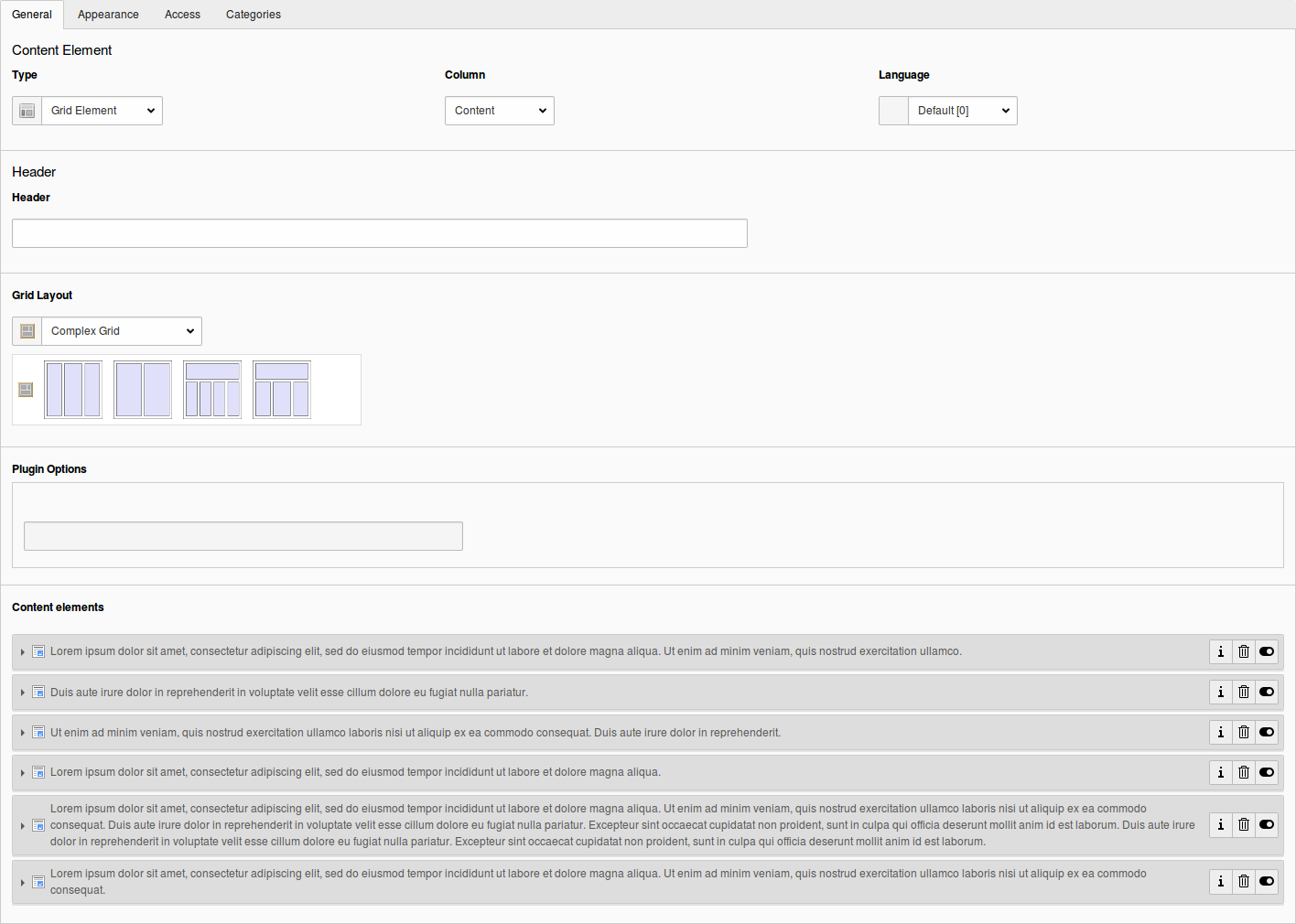Disable the longest three-line content element
The height and width of the screenshot is (924, 1296).
1267,824
